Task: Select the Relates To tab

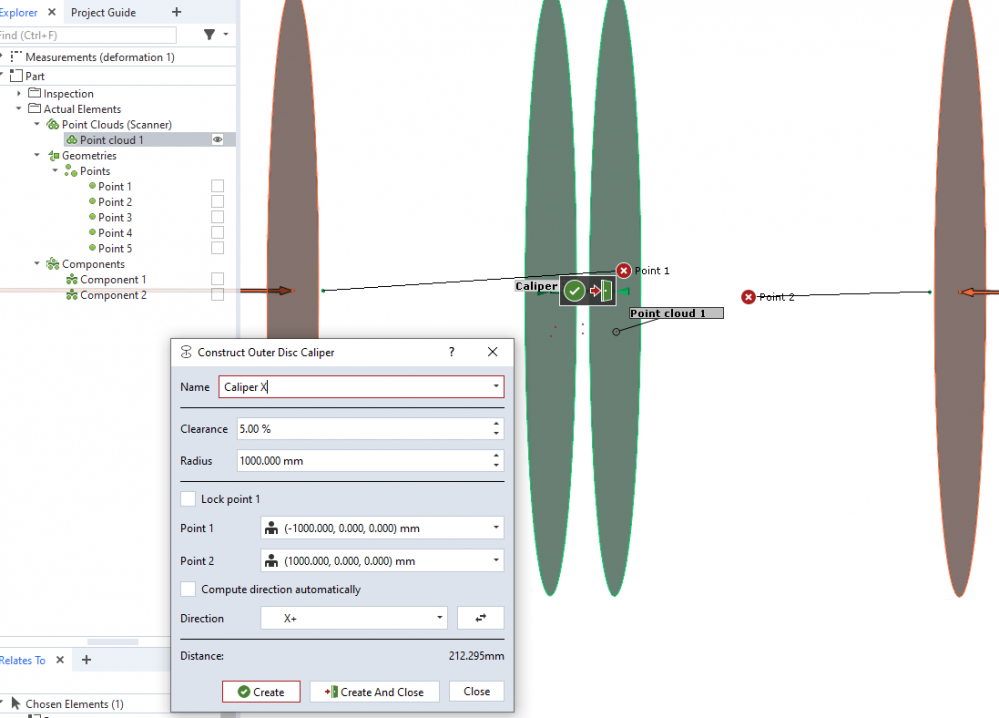Action: [22, 660]
